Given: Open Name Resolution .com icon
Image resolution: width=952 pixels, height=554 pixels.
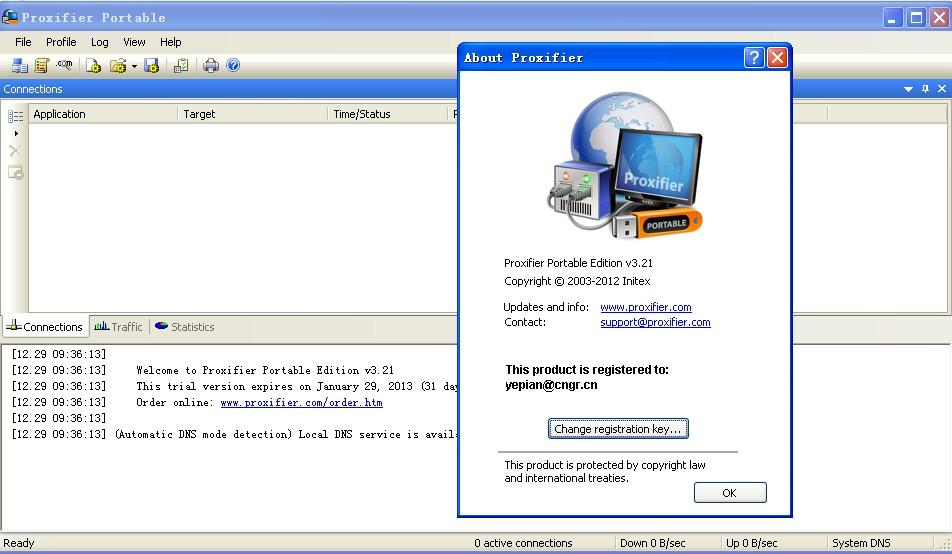Looking at the screenshot, I should click(x=64, y=65).
